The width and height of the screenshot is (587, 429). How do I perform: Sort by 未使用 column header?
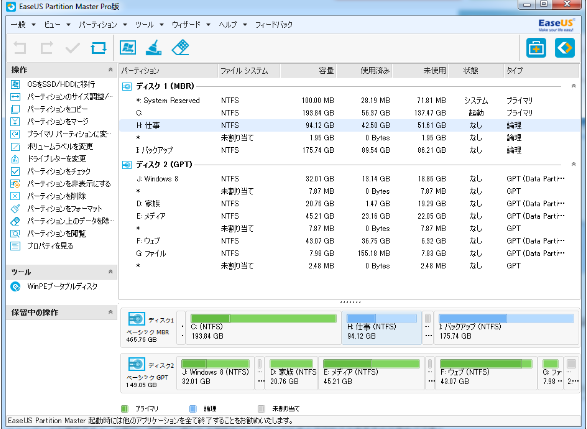(421, 70)
